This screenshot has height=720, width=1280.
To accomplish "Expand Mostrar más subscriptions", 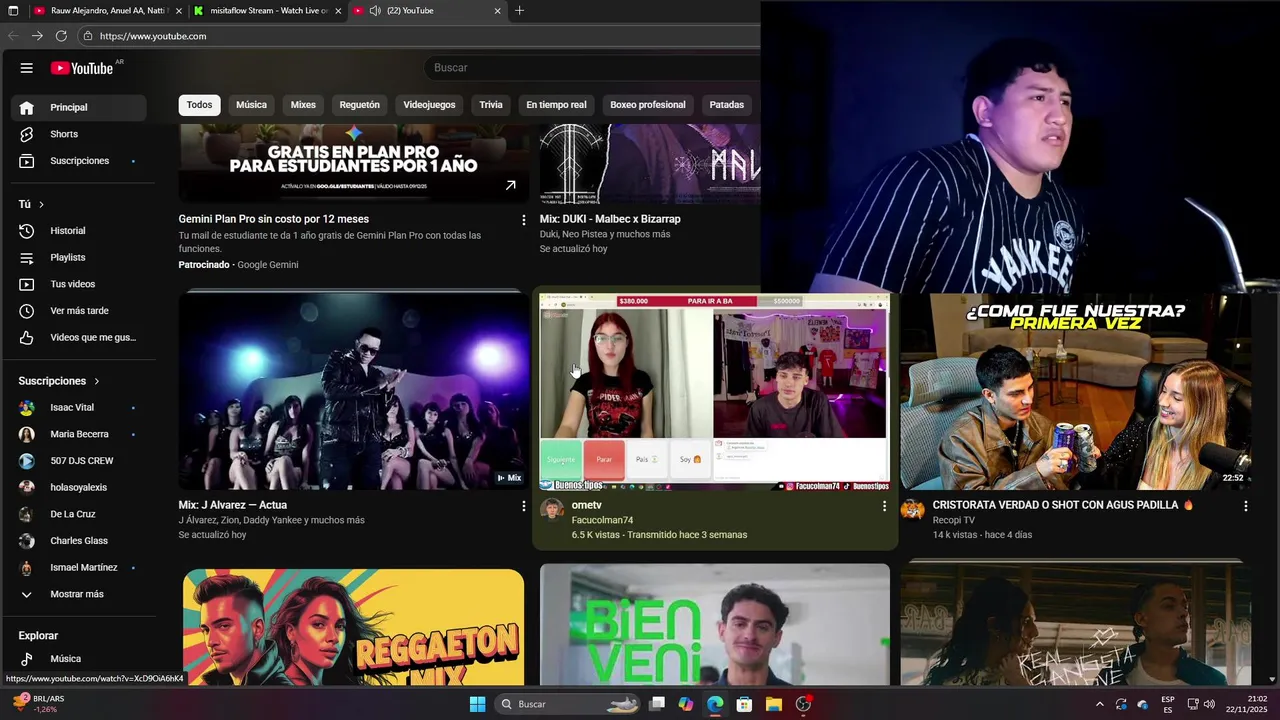I will tap(78, 594).
